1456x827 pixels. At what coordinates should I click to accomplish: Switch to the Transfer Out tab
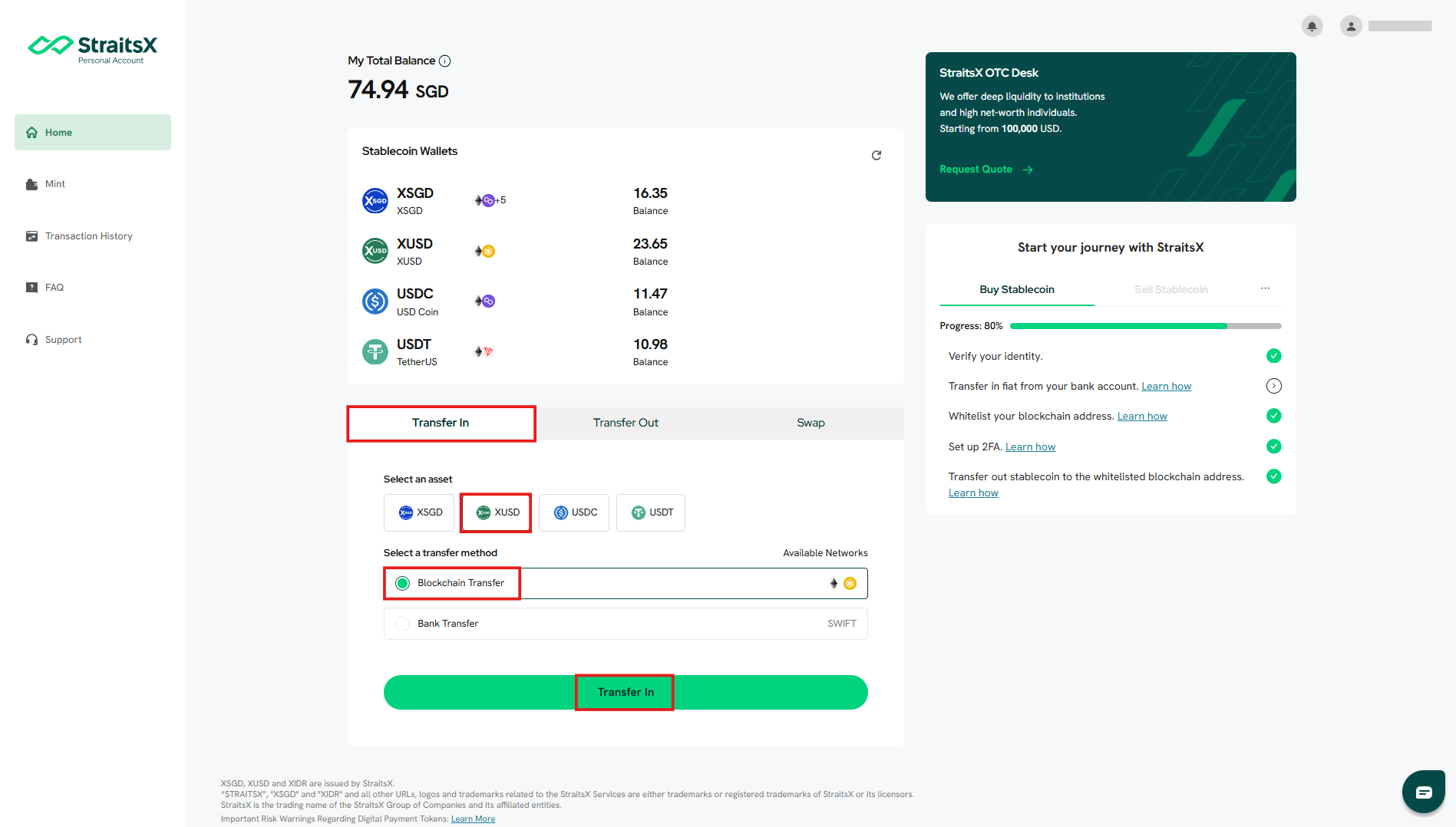626,423
